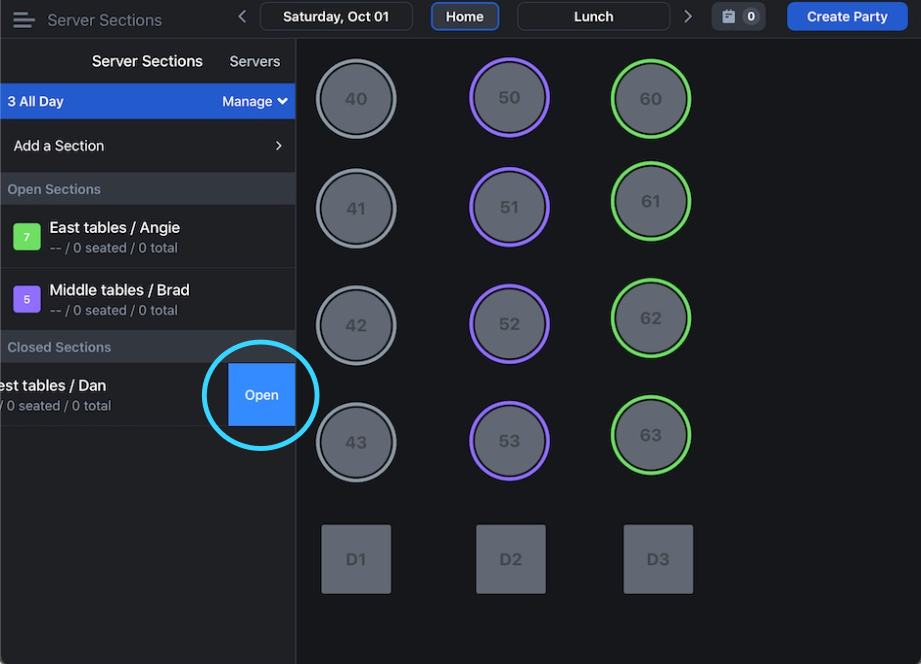This screenshot has height=664, width=921.
Task: Click the purple 5 section badge
Action: (x=26, y=299)
